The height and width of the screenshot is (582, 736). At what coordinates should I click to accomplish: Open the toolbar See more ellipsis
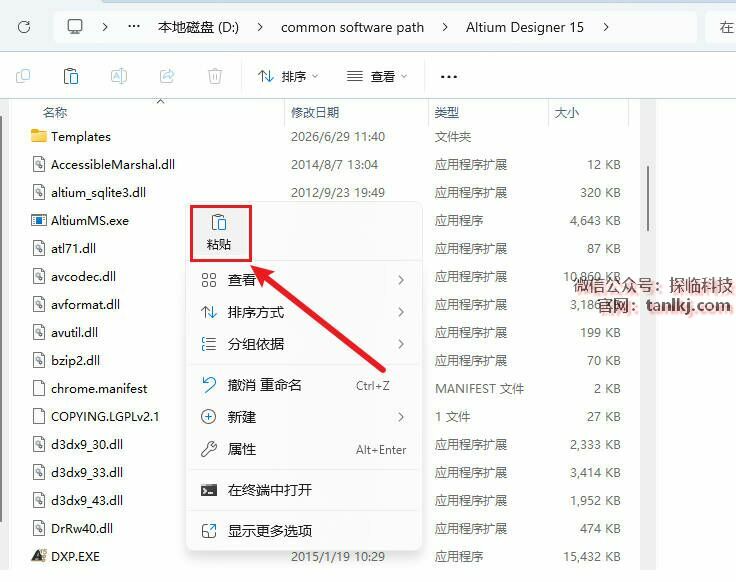(449, 77)
